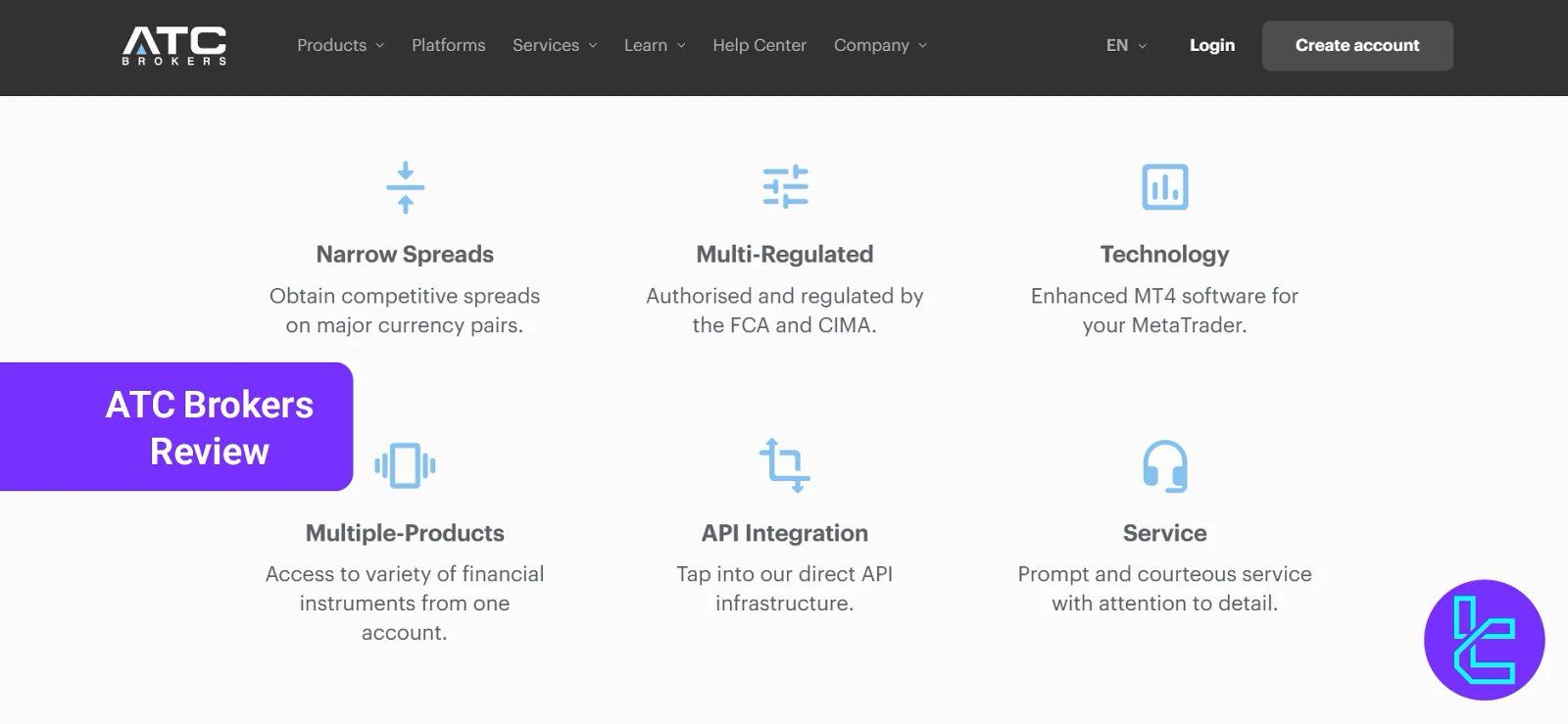Click the Multiple-Products vibrating phone icon

tap(405, 465)
